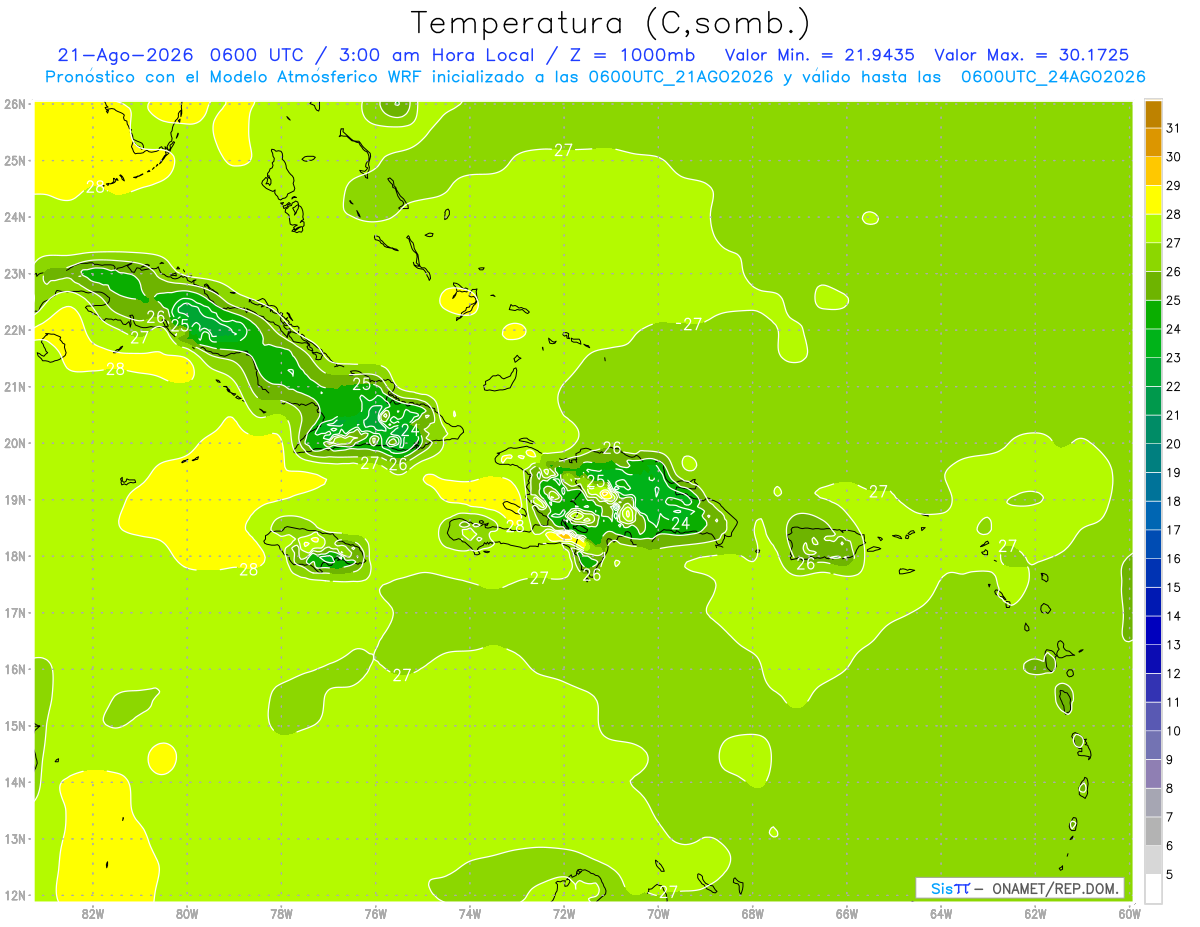Click the 16N latitude axis label
The image size is (1200, 927).
click(14, 669)
